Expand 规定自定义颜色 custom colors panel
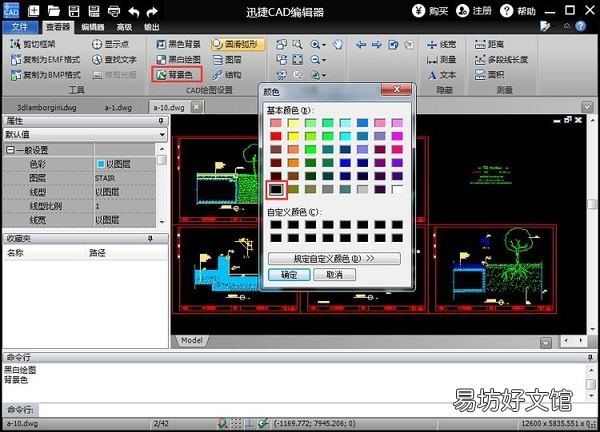 (x=334, y=259)
